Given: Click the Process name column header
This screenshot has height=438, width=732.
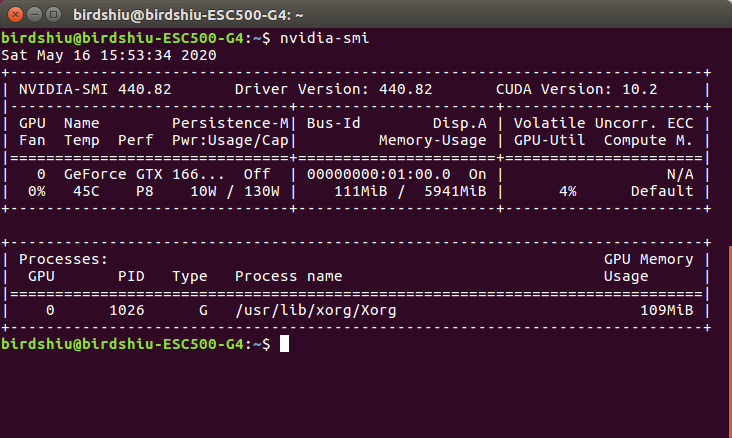Looking at the screenshot, I should coord(289,276).
